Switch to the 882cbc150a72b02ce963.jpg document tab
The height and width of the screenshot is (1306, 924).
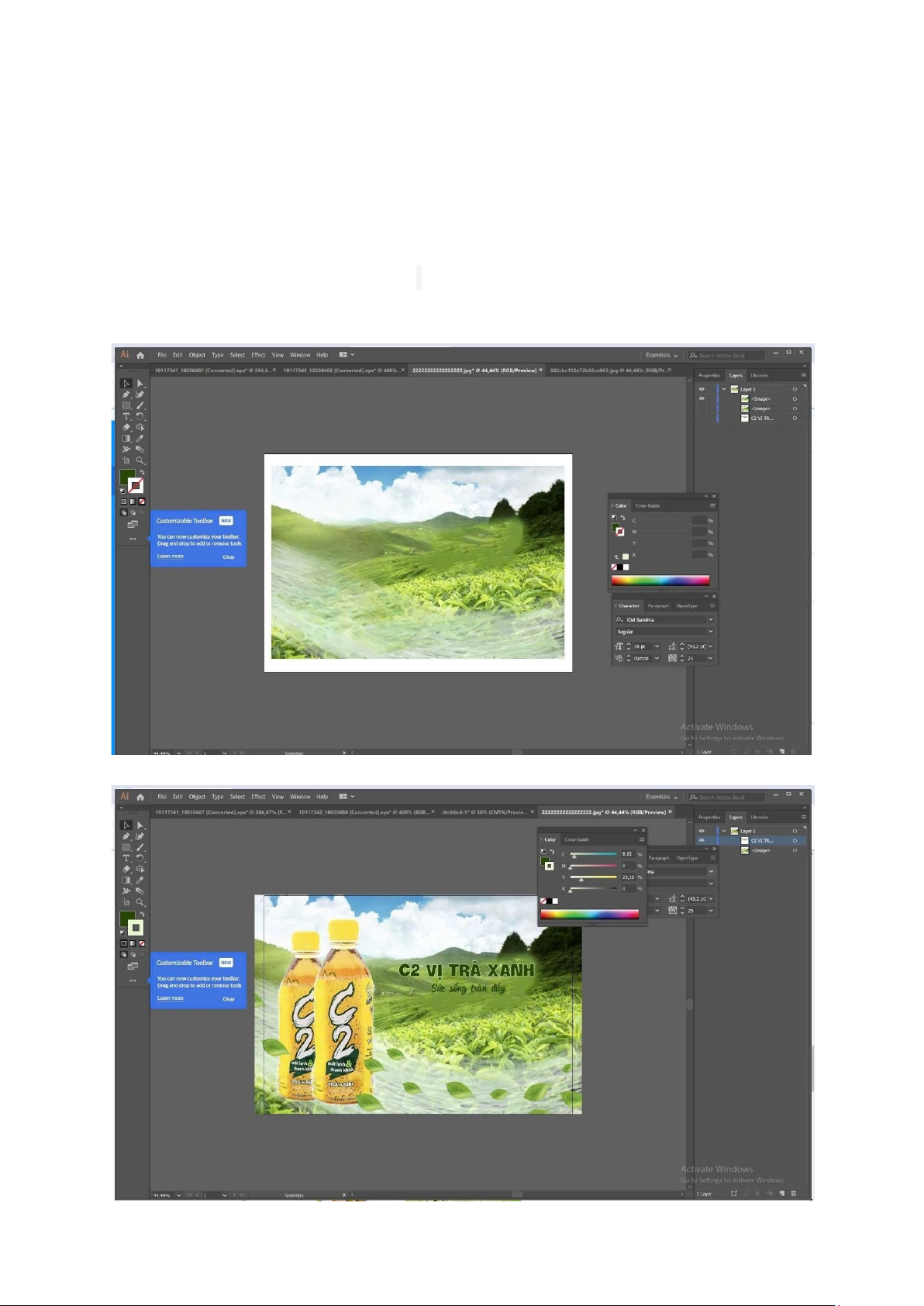point(607,370)
